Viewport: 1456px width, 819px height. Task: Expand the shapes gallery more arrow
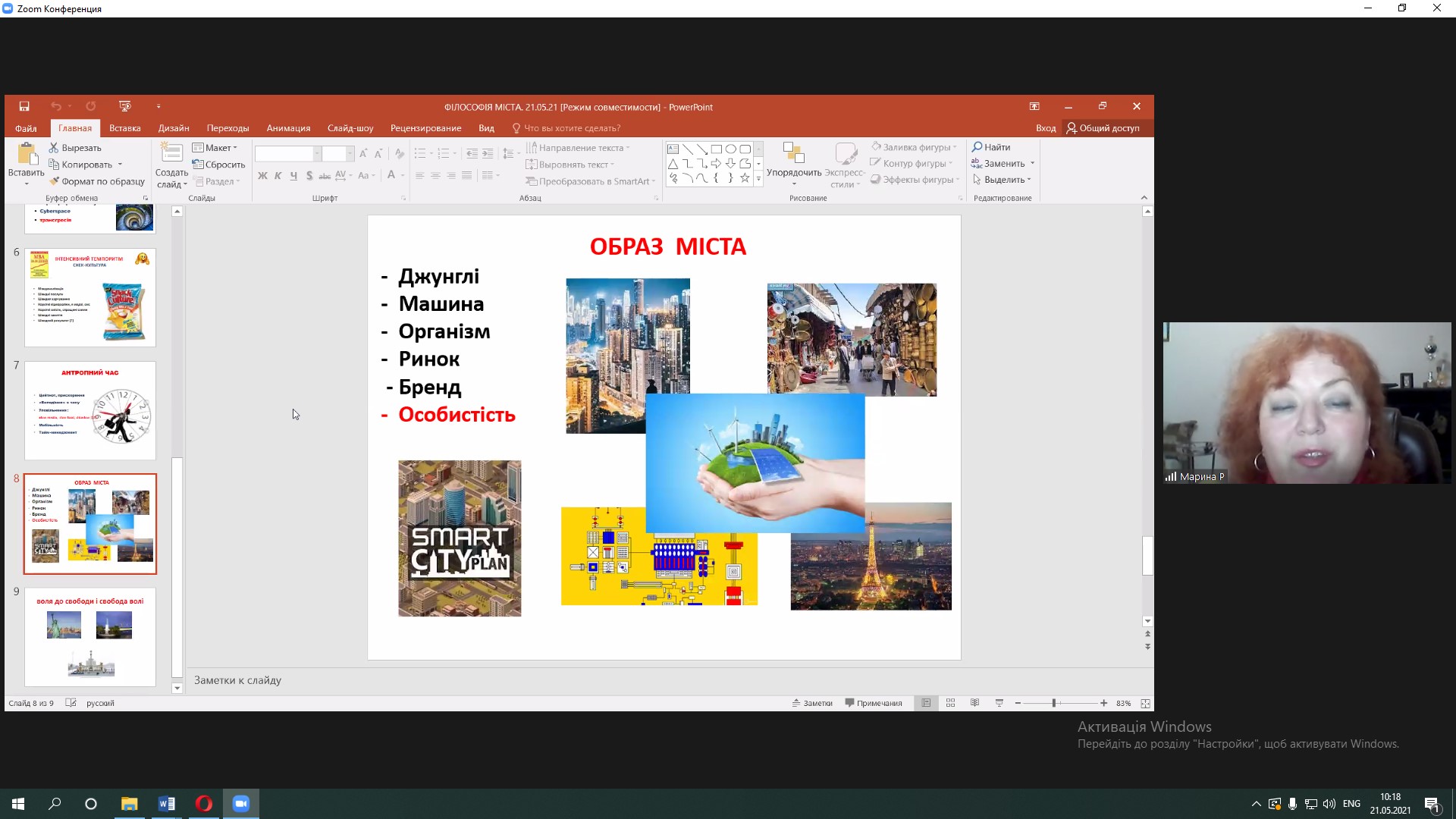pyautogui.click(x=758, y=179)
